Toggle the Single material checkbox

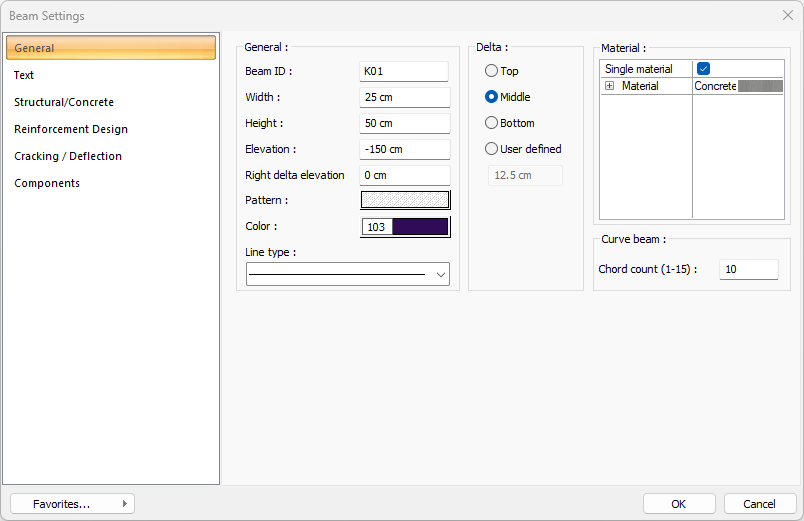point(704,69)
